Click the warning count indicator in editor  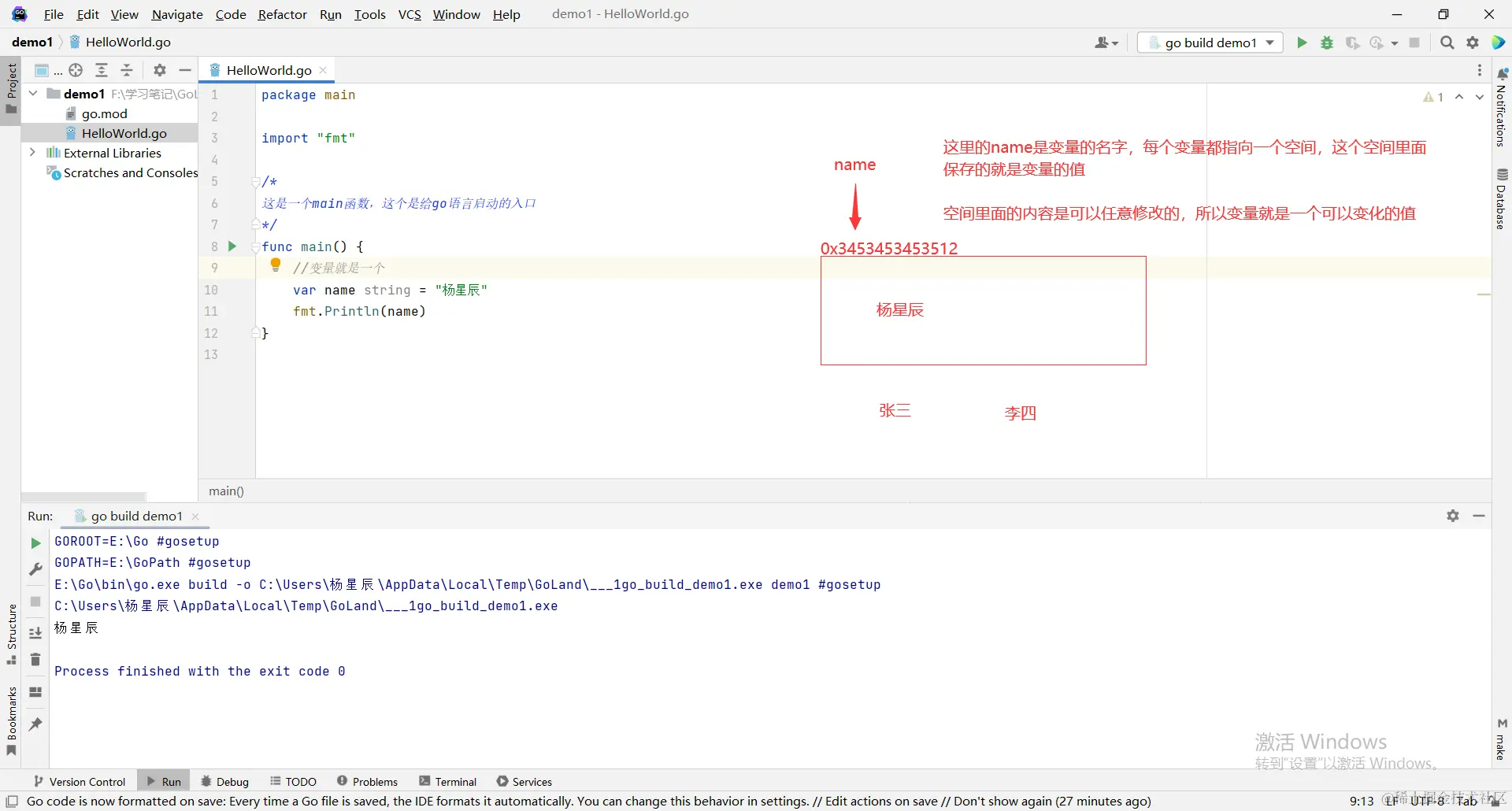1433,97
